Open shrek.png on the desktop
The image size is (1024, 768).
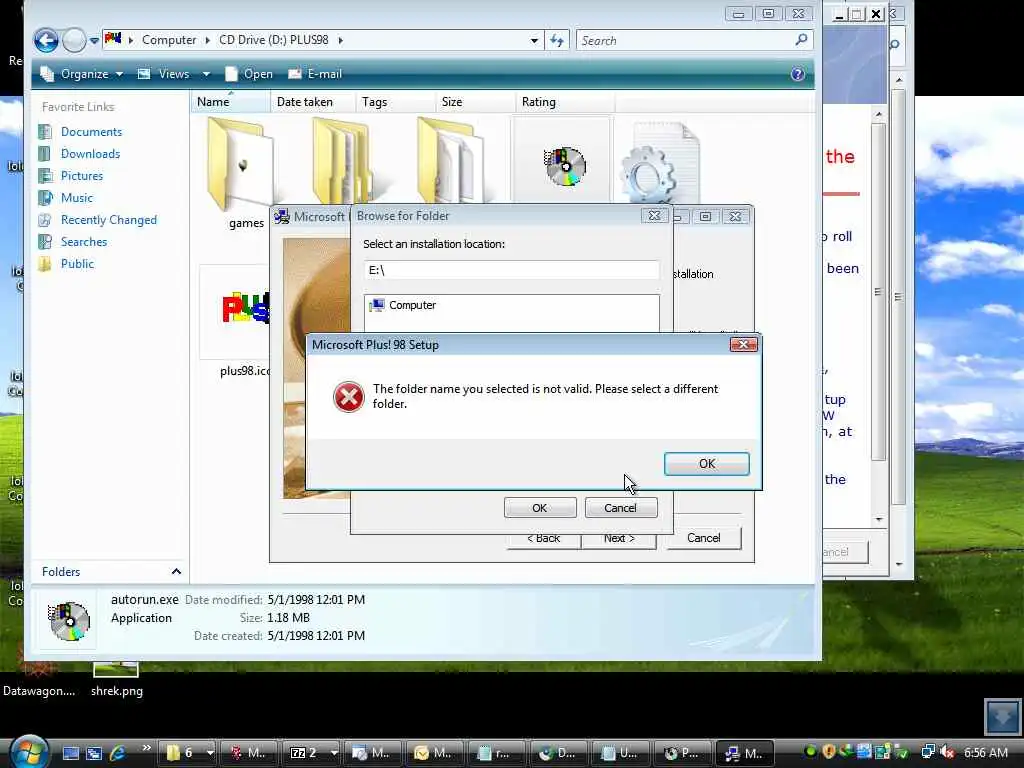click(116, 679)
